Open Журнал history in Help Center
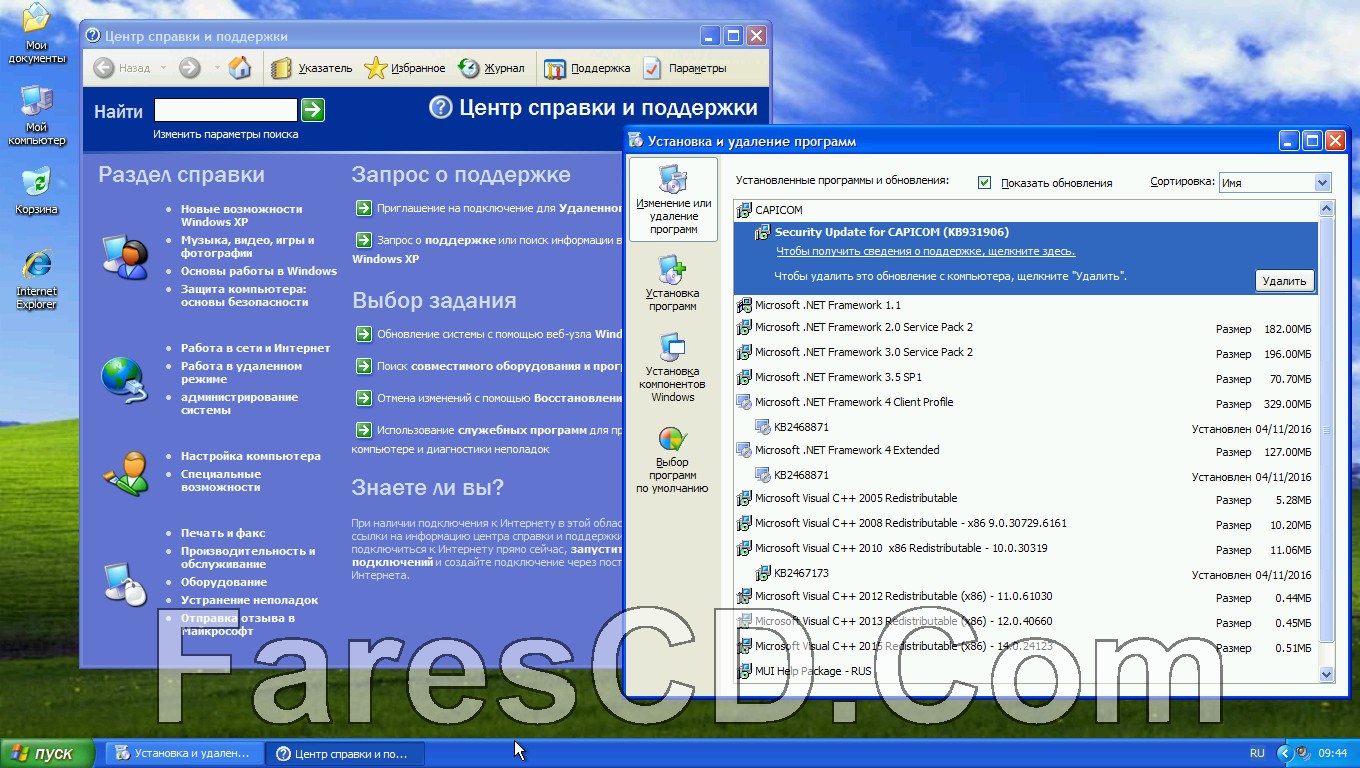This screenshot has height=768, width=1360. click(491, 68)
